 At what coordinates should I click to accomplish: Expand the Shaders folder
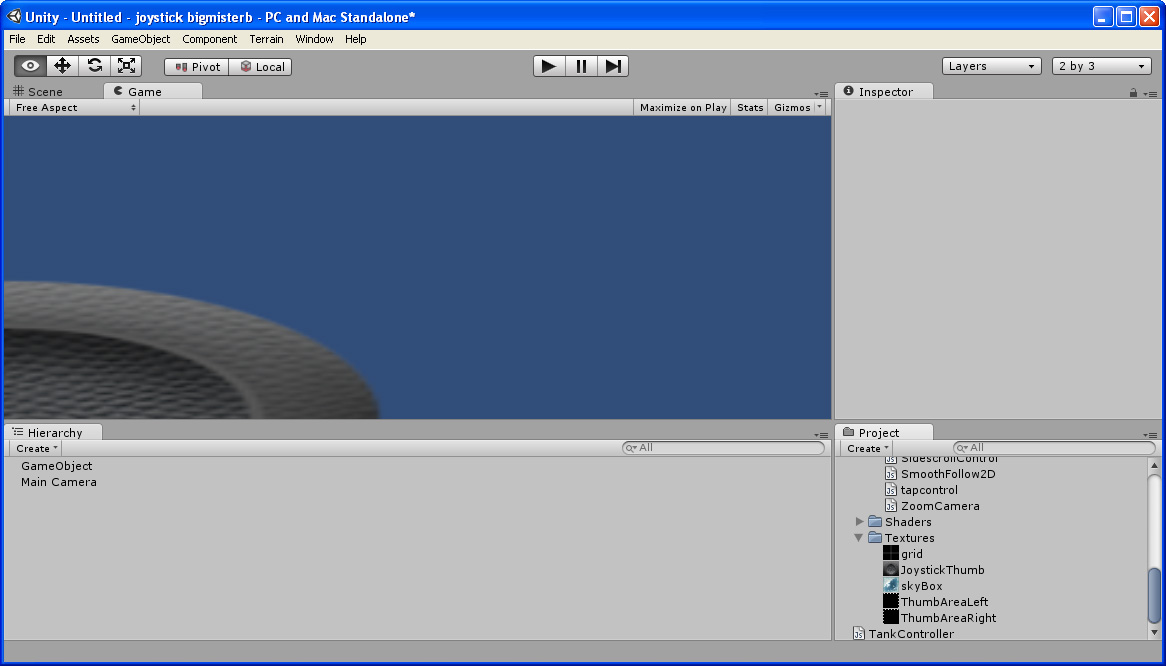point(860,521)
